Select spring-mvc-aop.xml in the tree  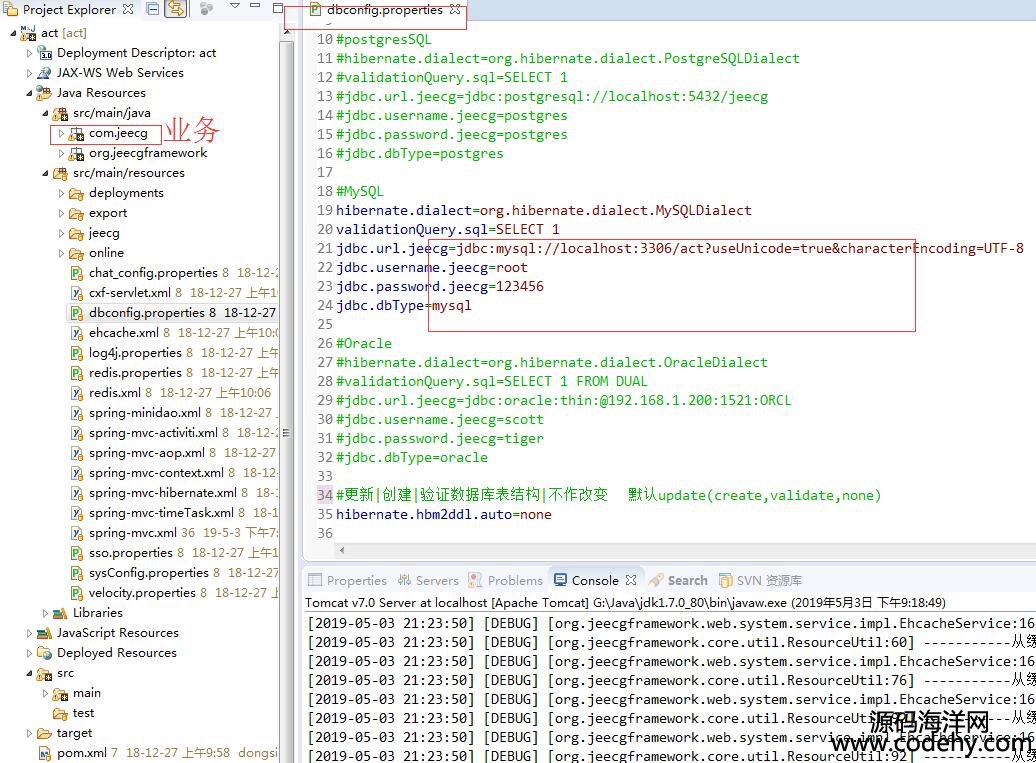tap(147, 453)
